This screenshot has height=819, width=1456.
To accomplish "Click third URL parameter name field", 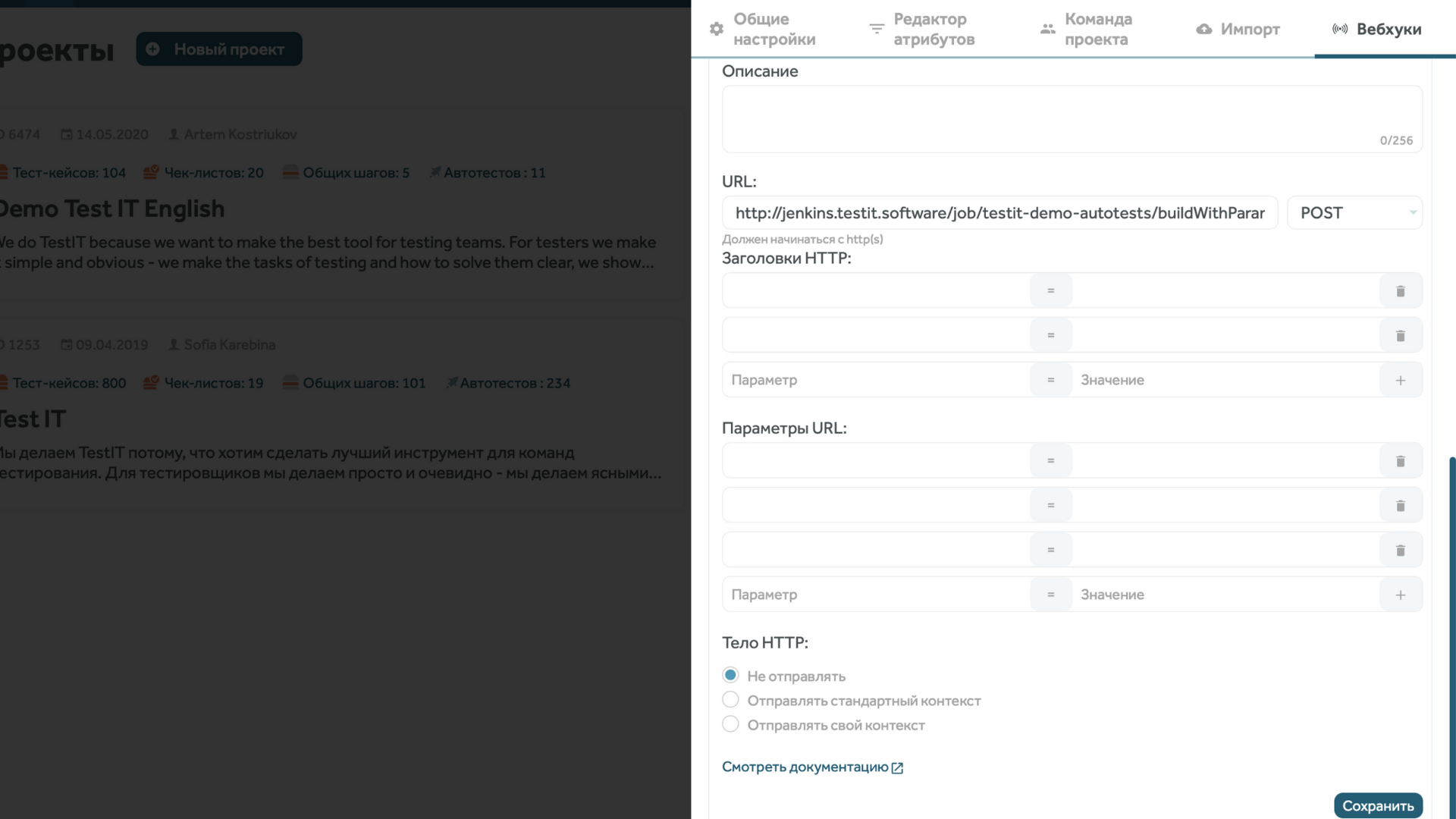I will 876,550.
